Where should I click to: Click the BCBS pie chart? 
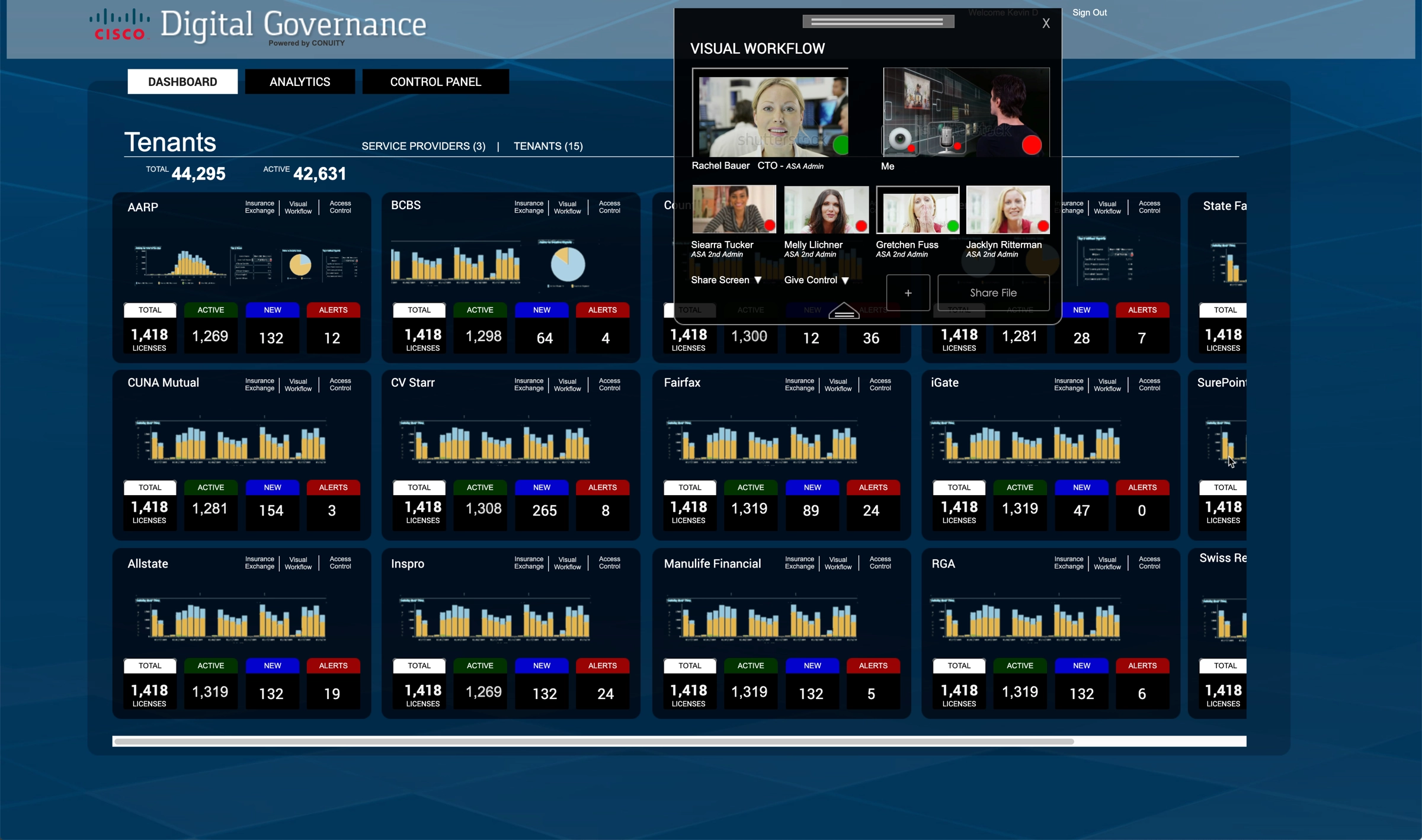(x=568, y=264)
